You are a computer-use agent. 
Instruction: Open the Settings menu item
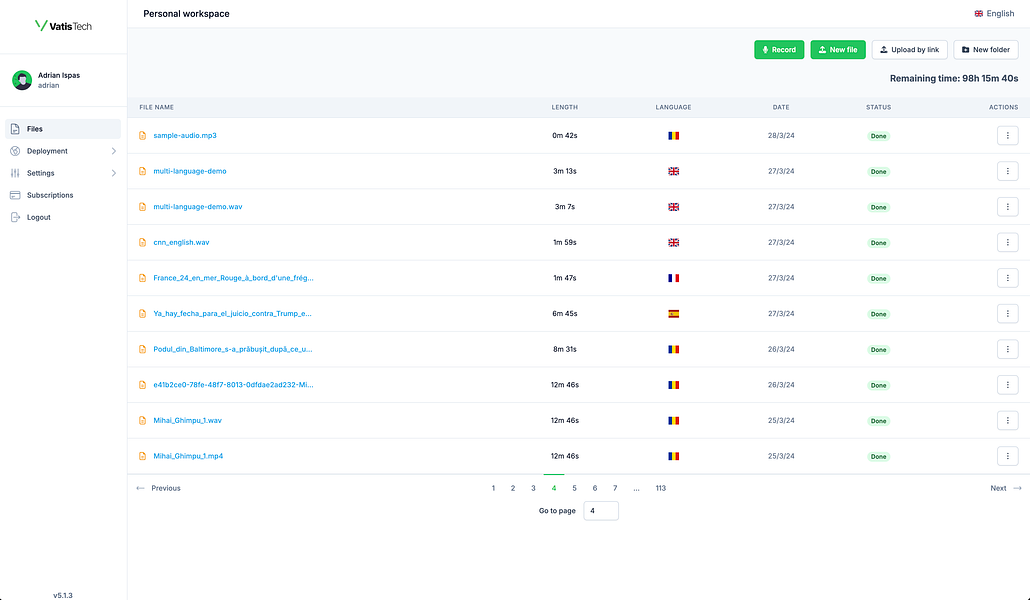point(63,173)
